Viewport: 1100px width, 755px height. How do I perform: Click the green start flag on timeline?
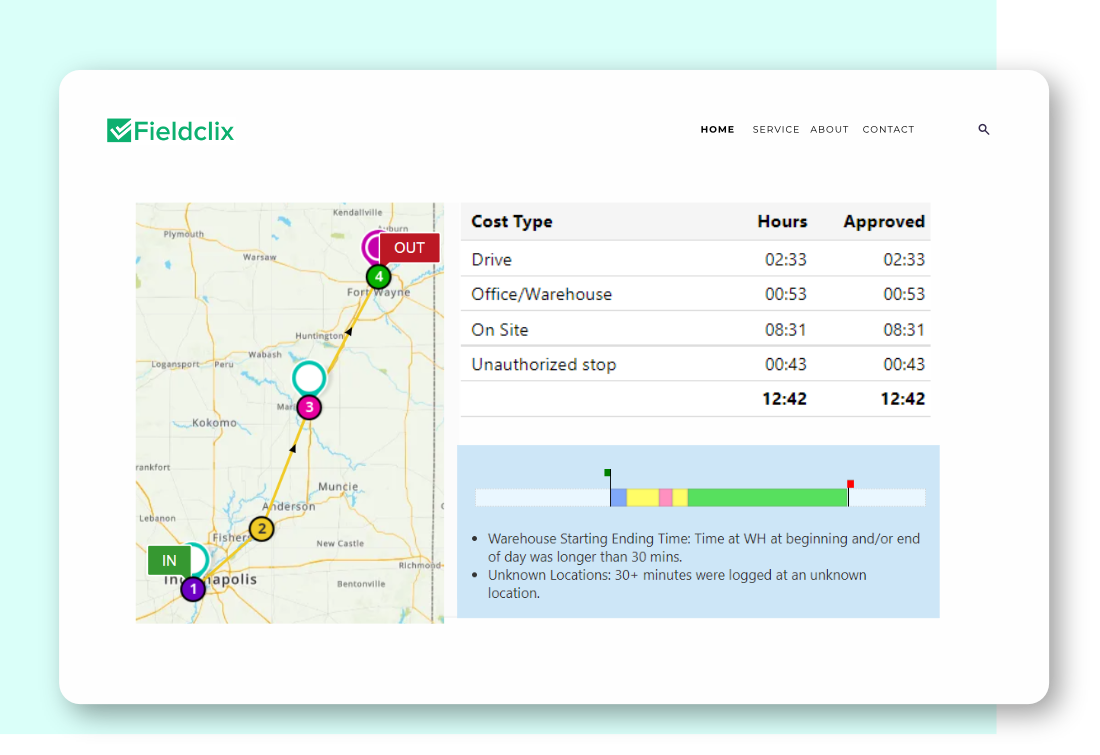point(607,472)
